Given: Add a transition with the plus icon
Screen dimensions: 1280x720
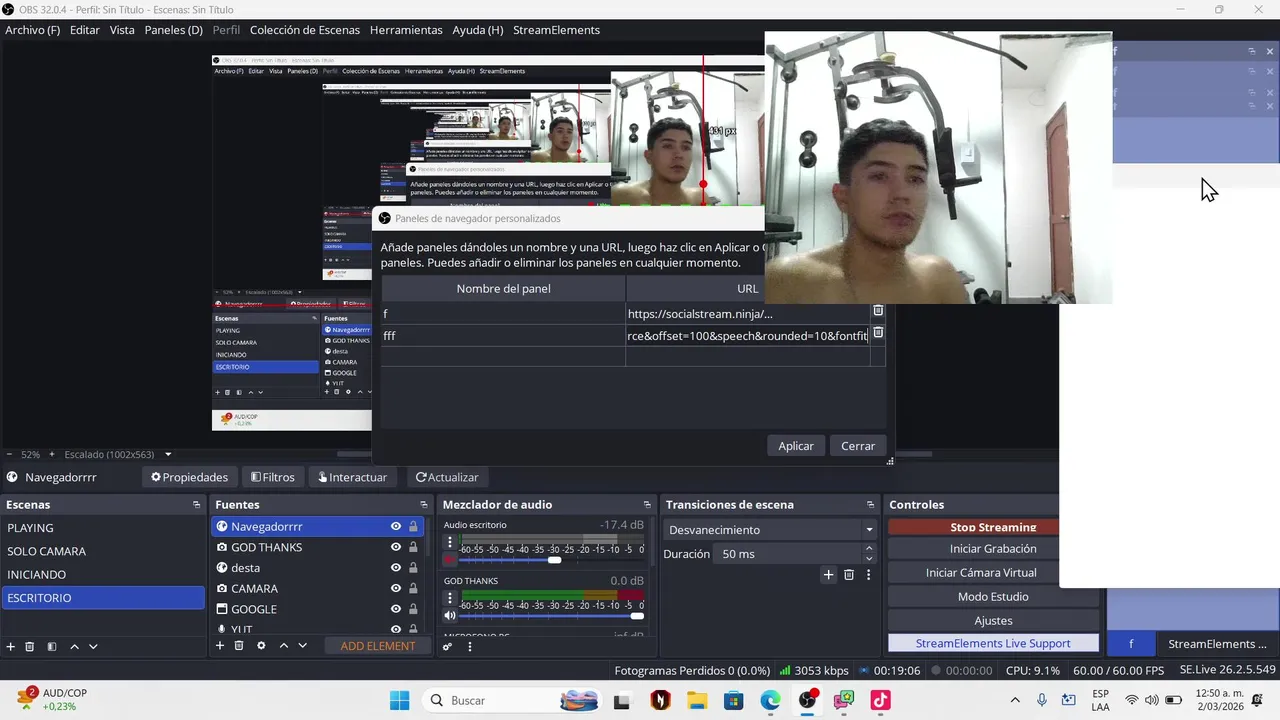Looking at the screenshot, I should tap(828, 575).
